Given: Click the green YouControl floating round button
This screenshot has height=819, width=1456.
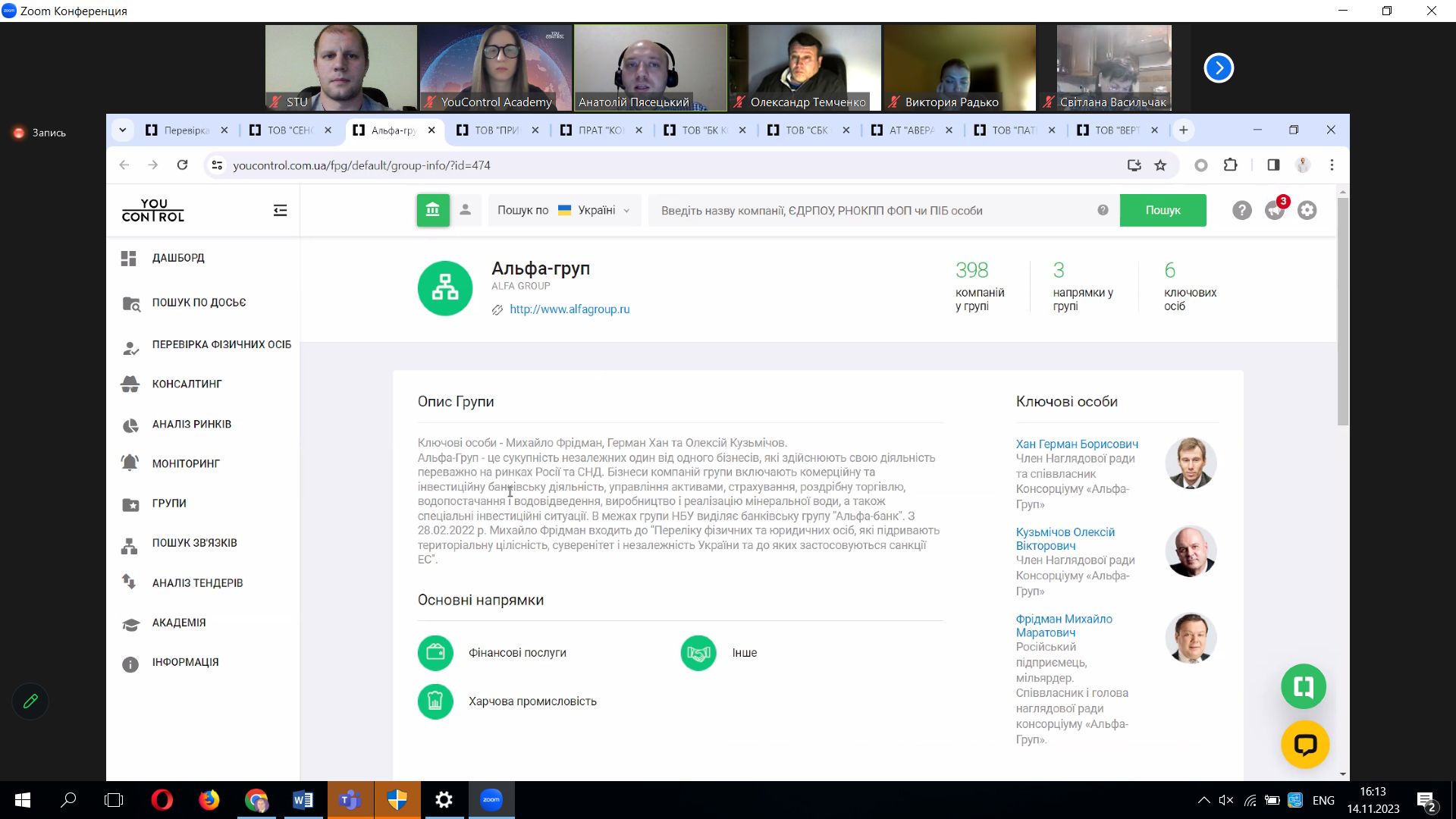Looking at the screenshot, I should [x=1304, y=687].
